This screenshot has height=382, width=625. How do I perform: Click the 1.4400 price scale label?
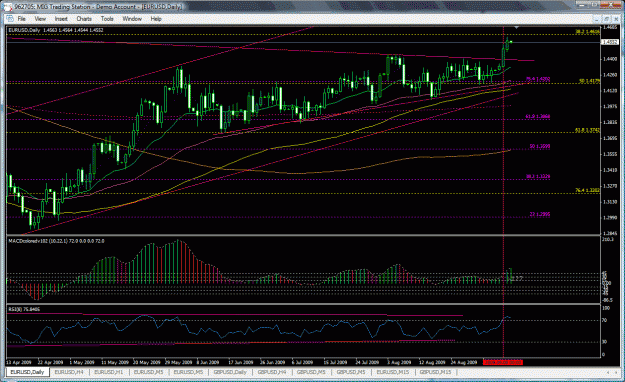coord(611,59)
